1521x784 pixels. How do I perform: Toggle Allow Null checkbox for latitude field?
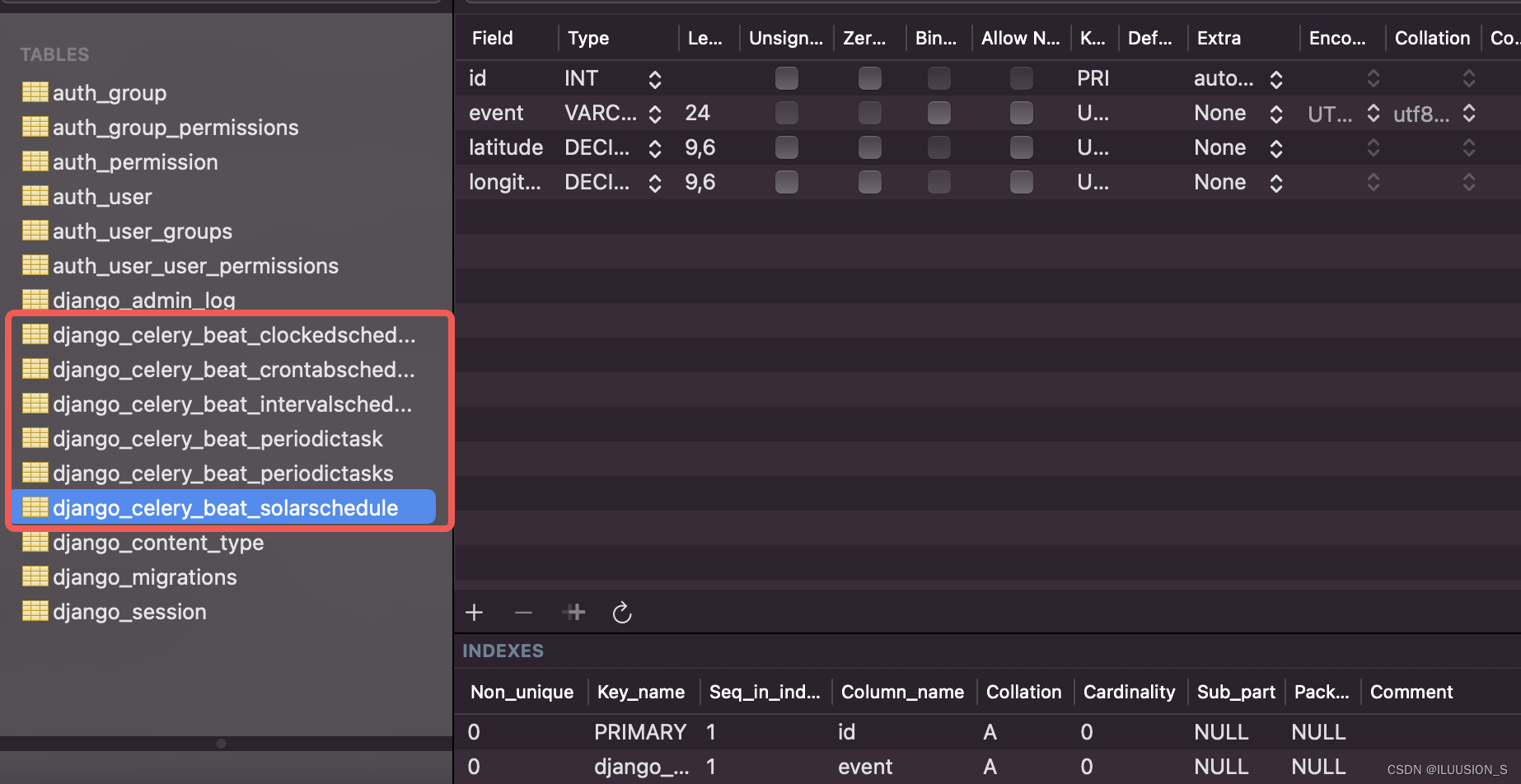click(1022, 147)
